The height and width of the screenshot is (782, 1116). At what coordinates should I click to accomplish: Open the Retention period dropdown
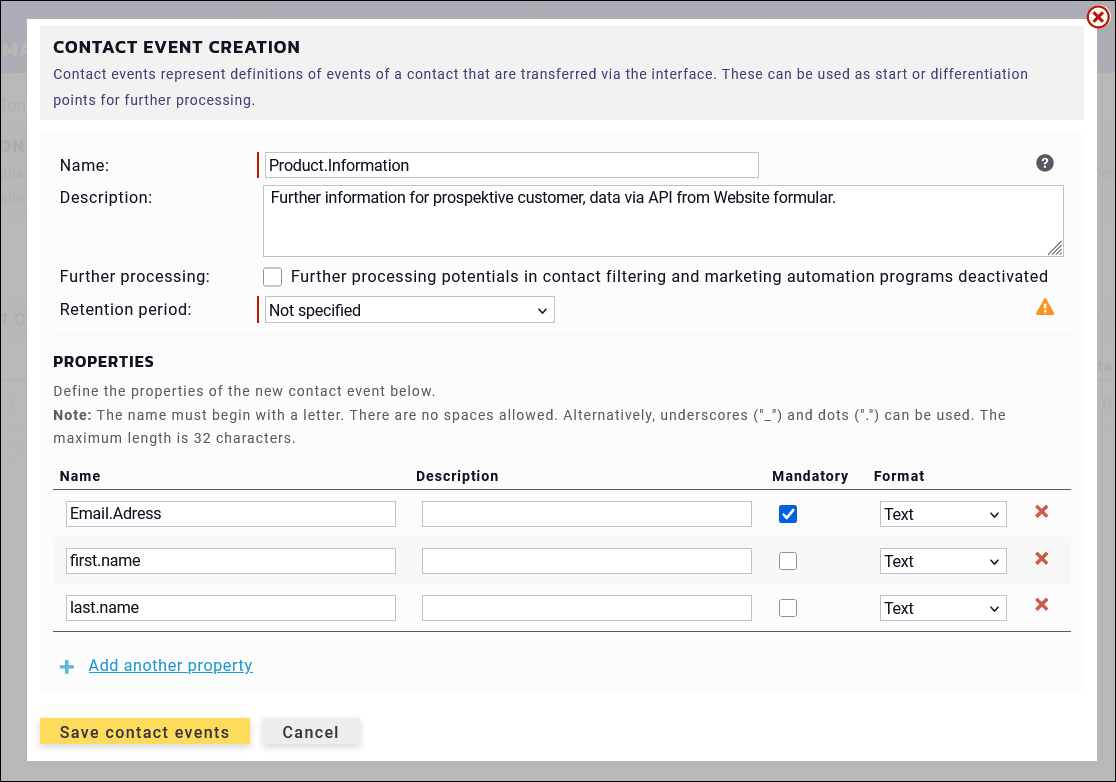[x=409, y=310]
